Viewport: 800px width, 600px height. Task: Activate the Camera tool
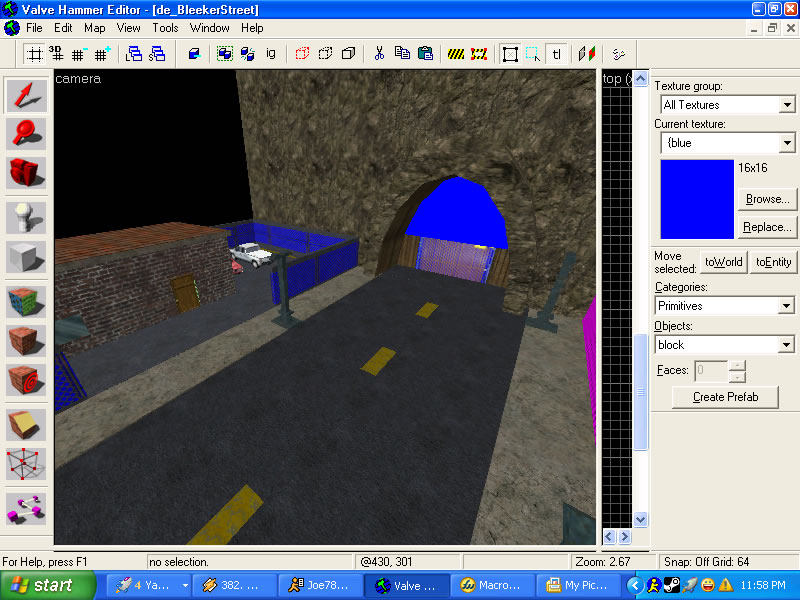[x=26, y=172]
